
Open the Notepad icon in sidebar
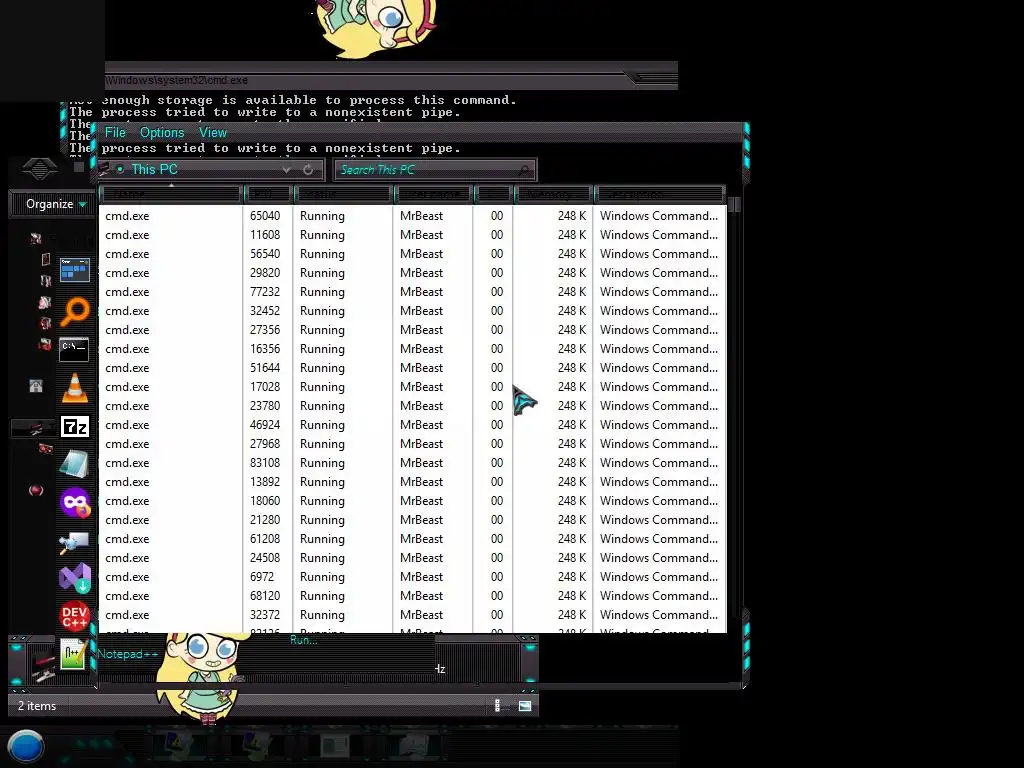[x=74, y=464]
